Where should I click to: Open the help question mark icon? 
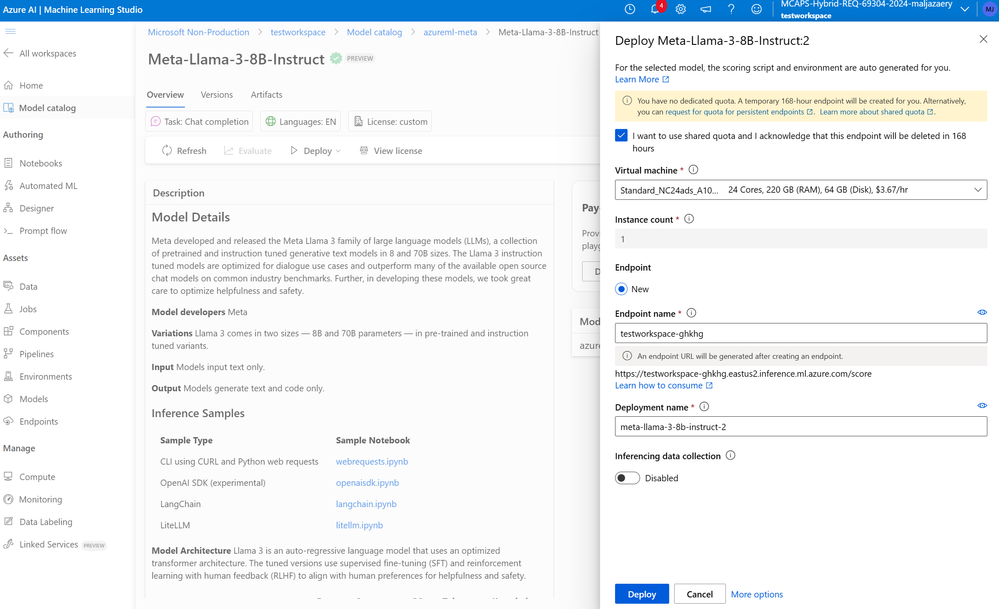click(x=731, y=10)
